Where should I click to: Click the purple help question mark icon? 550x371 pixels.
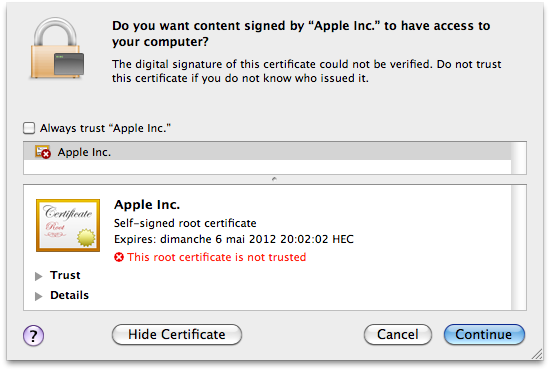click(x=33, y=336)
